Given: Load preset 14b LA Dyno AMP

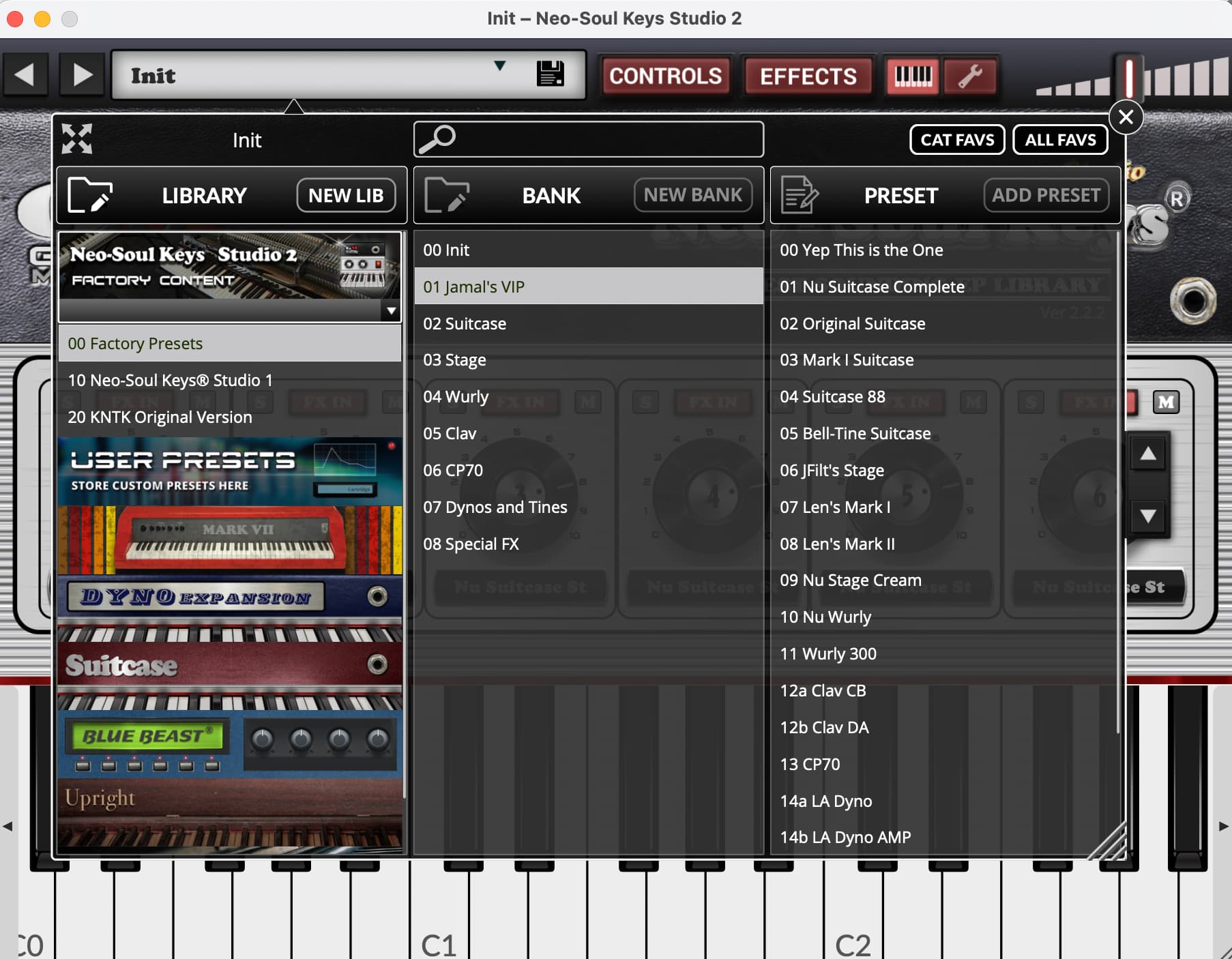Looking at the screenshot, I should click(944, 837).
